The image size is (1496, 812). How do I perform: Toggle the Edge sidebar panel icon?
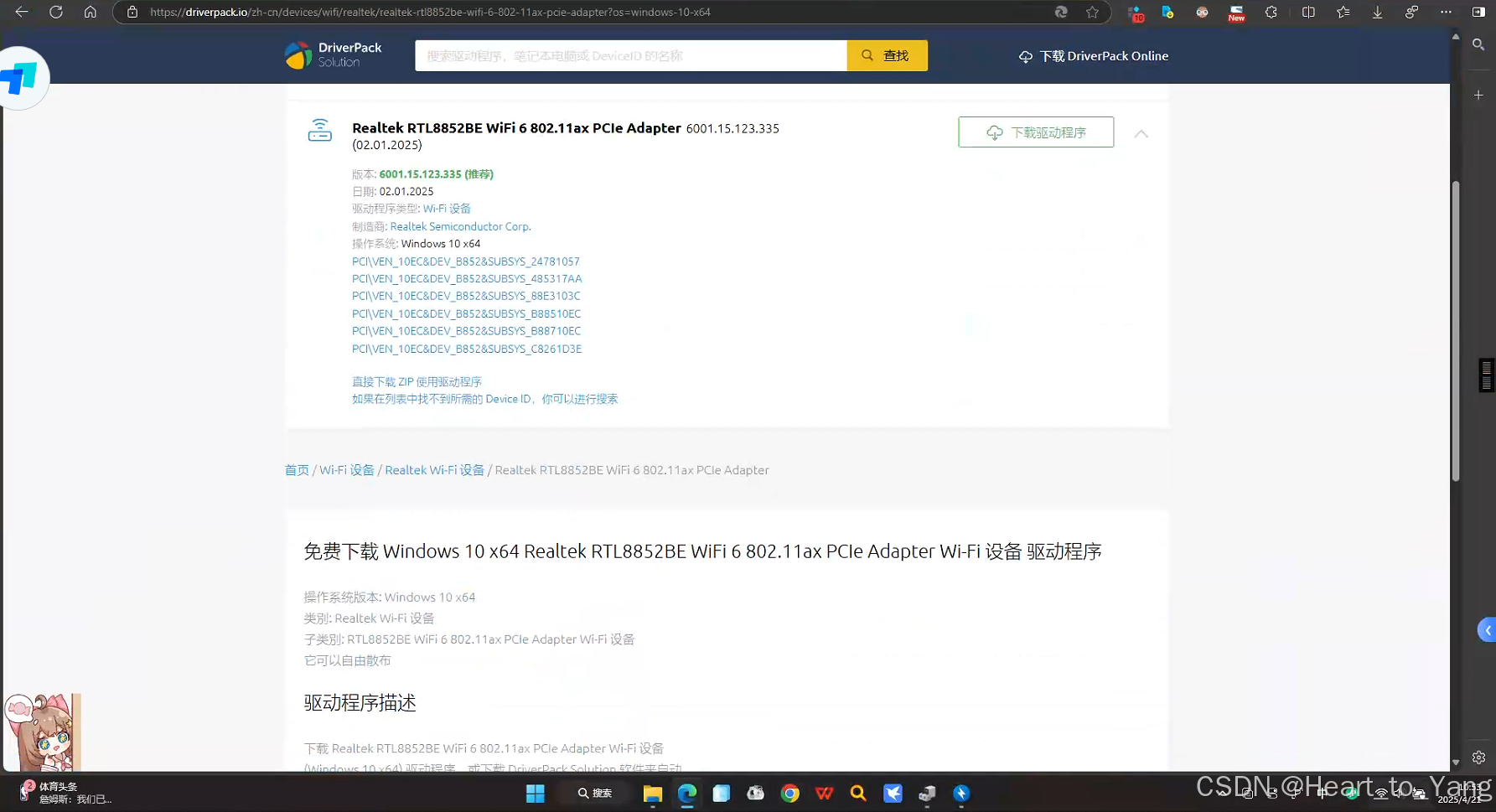(x=1478, y=12)
